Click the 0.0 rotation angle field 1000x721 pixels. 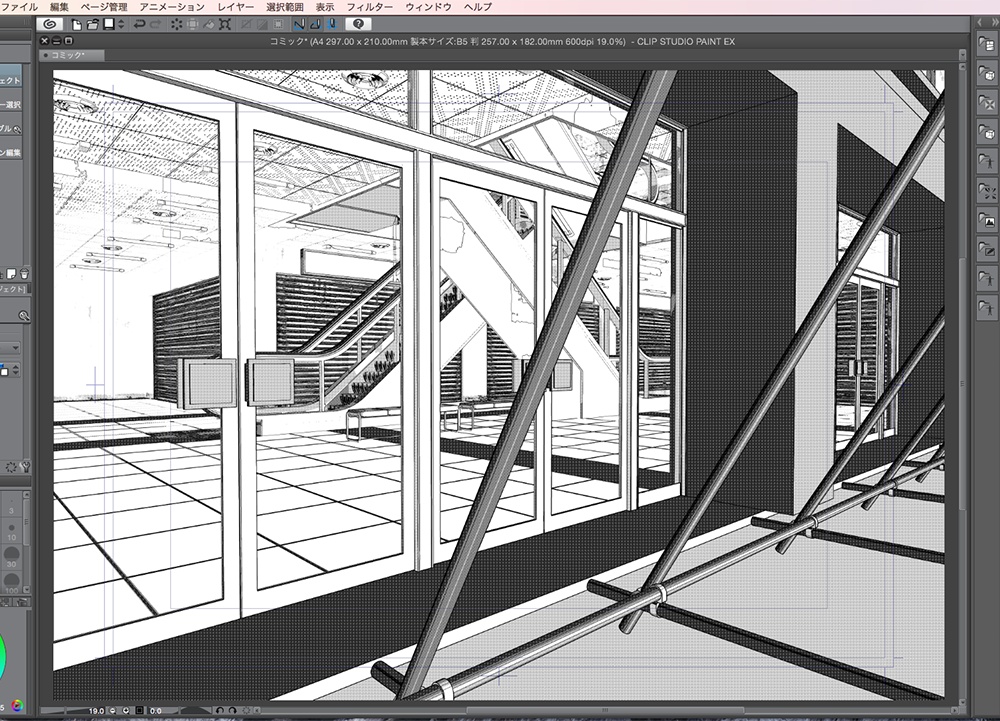coord(157,710)
